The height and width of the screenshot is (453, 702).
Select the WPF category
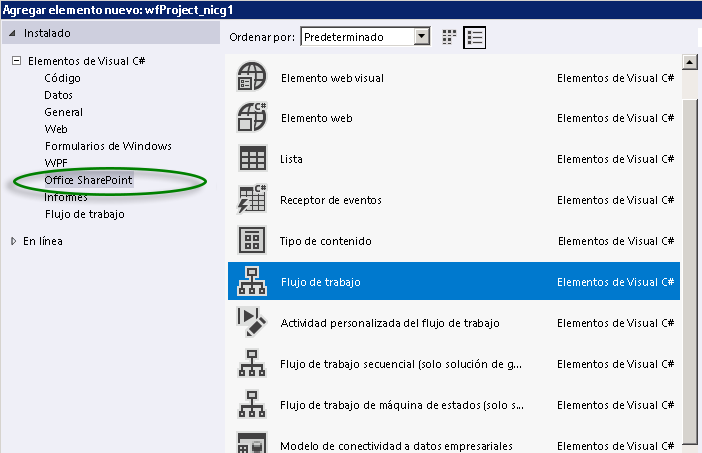click(56, 163)
